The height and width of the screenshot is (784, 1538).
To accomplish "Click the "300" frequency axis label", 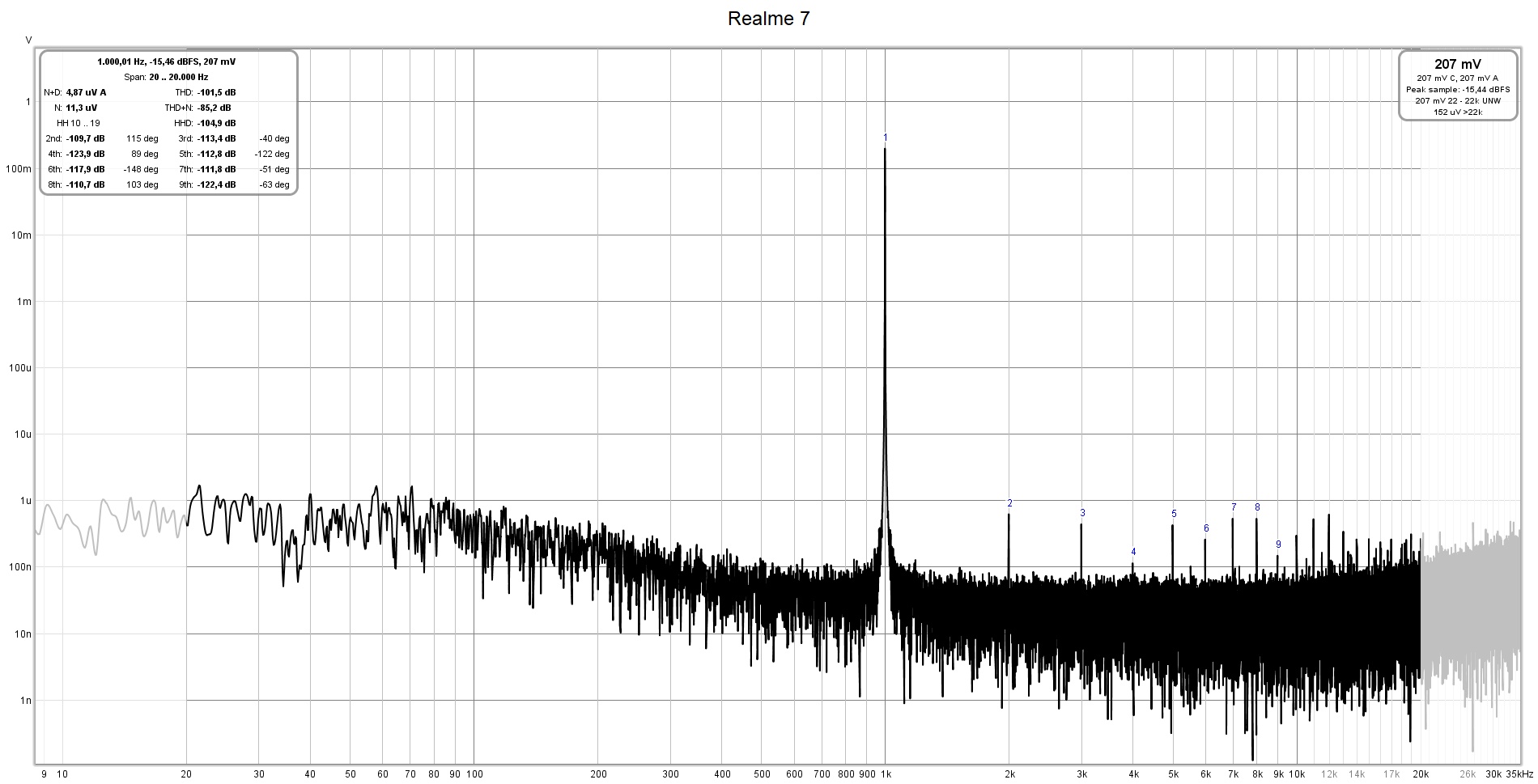I will pos(671,774).
